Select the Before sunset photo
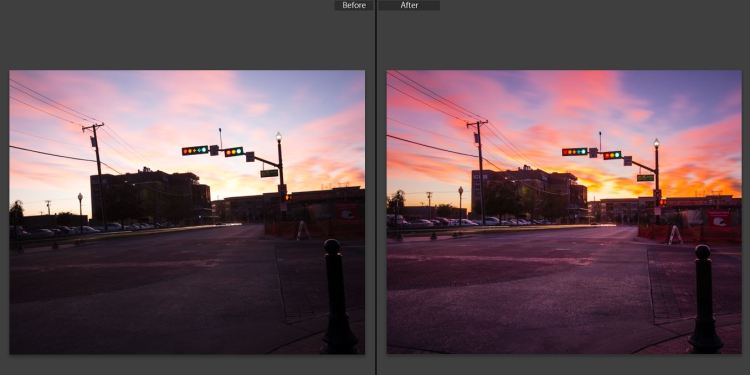 [187, 212]
